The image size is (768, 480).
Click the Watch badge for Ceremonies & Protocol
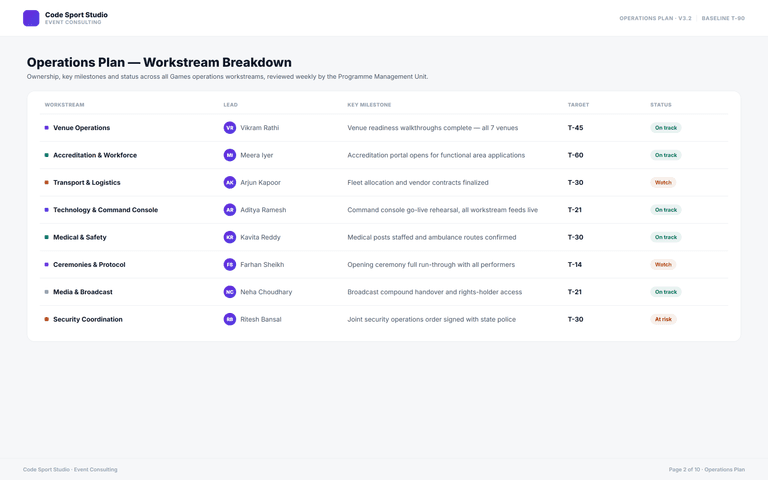[x=663, y=265]
